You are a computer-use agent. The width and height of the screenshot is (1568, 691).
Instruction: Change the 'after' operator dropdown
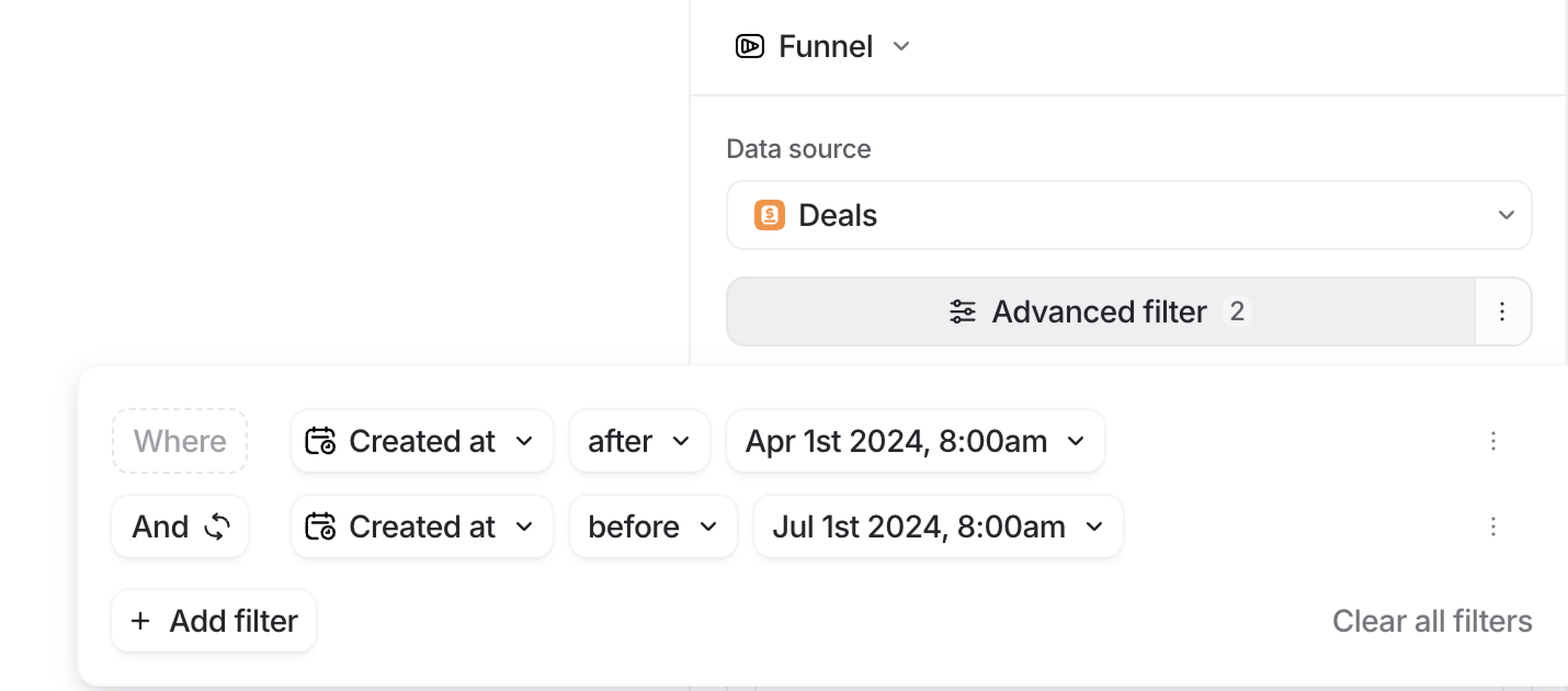coord(639,441)
